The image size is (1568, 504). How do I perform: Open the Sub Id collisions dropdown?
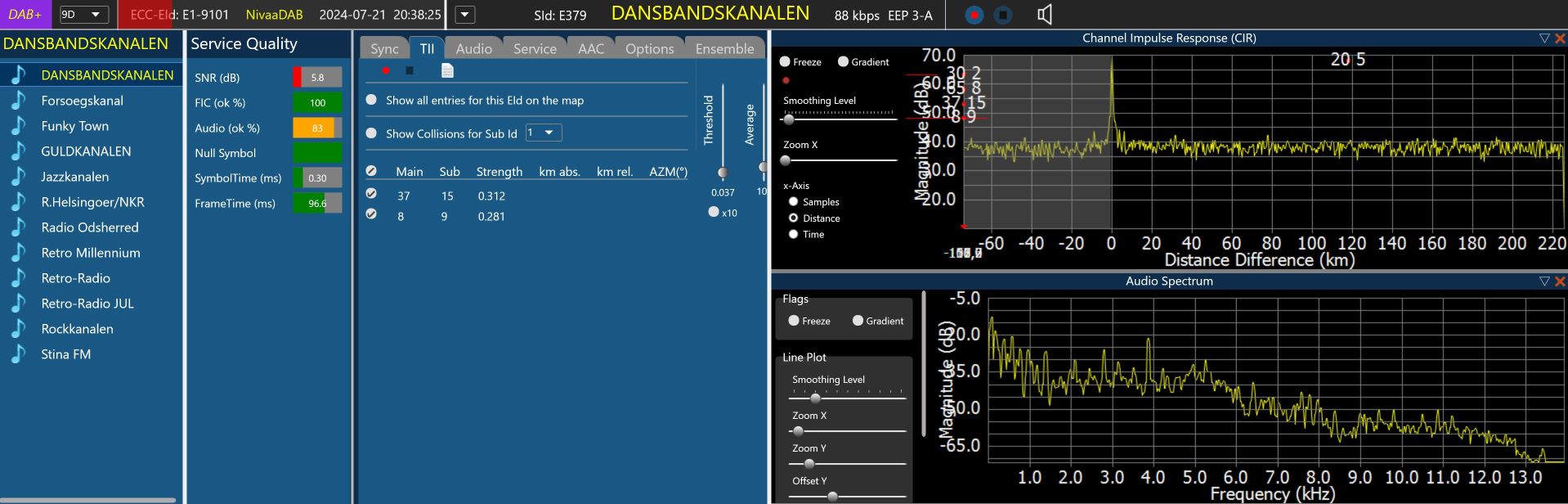544,133
